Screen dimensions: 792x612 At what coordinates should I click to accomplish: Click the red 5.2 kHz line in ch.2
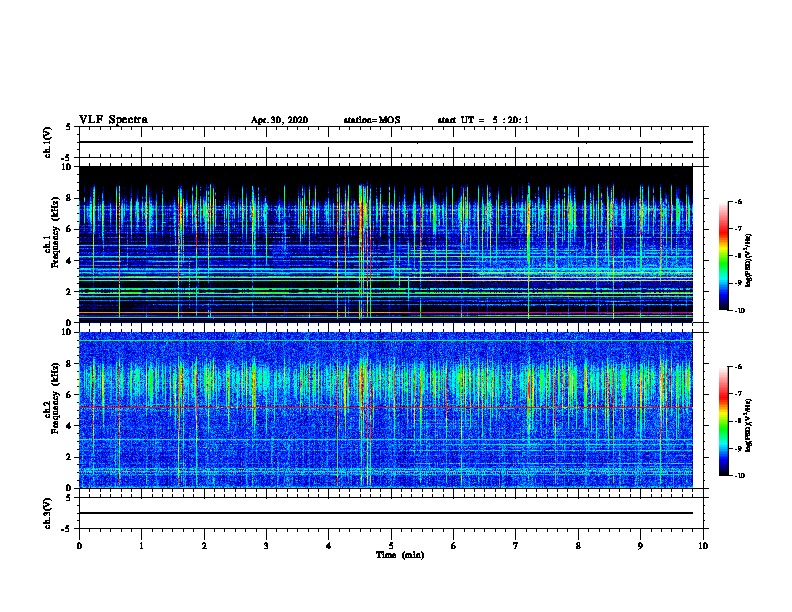pyautogui.click(x=385, y=407)
